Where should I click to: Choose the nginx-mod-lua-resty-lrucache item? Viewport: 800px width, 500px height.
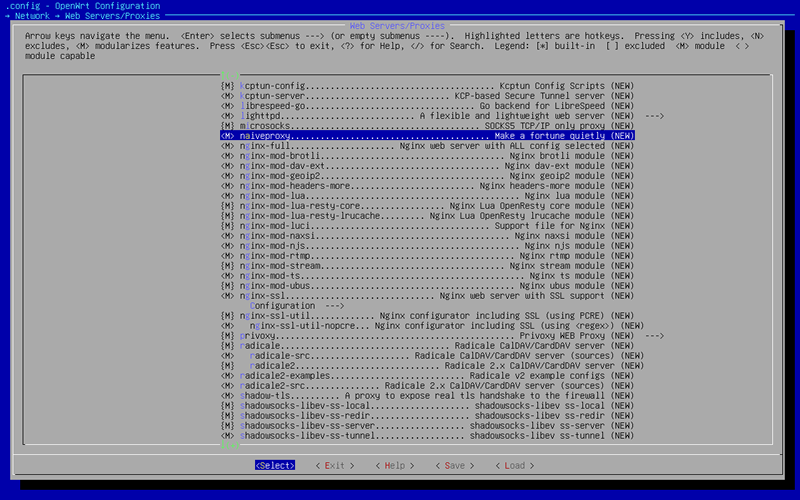pos(427,215)
